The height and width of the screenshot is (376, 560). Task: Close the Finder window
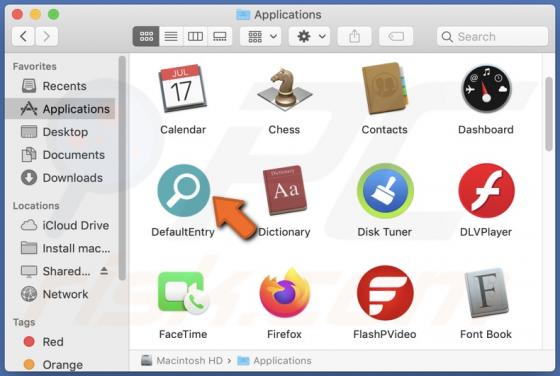click(17, 14)
